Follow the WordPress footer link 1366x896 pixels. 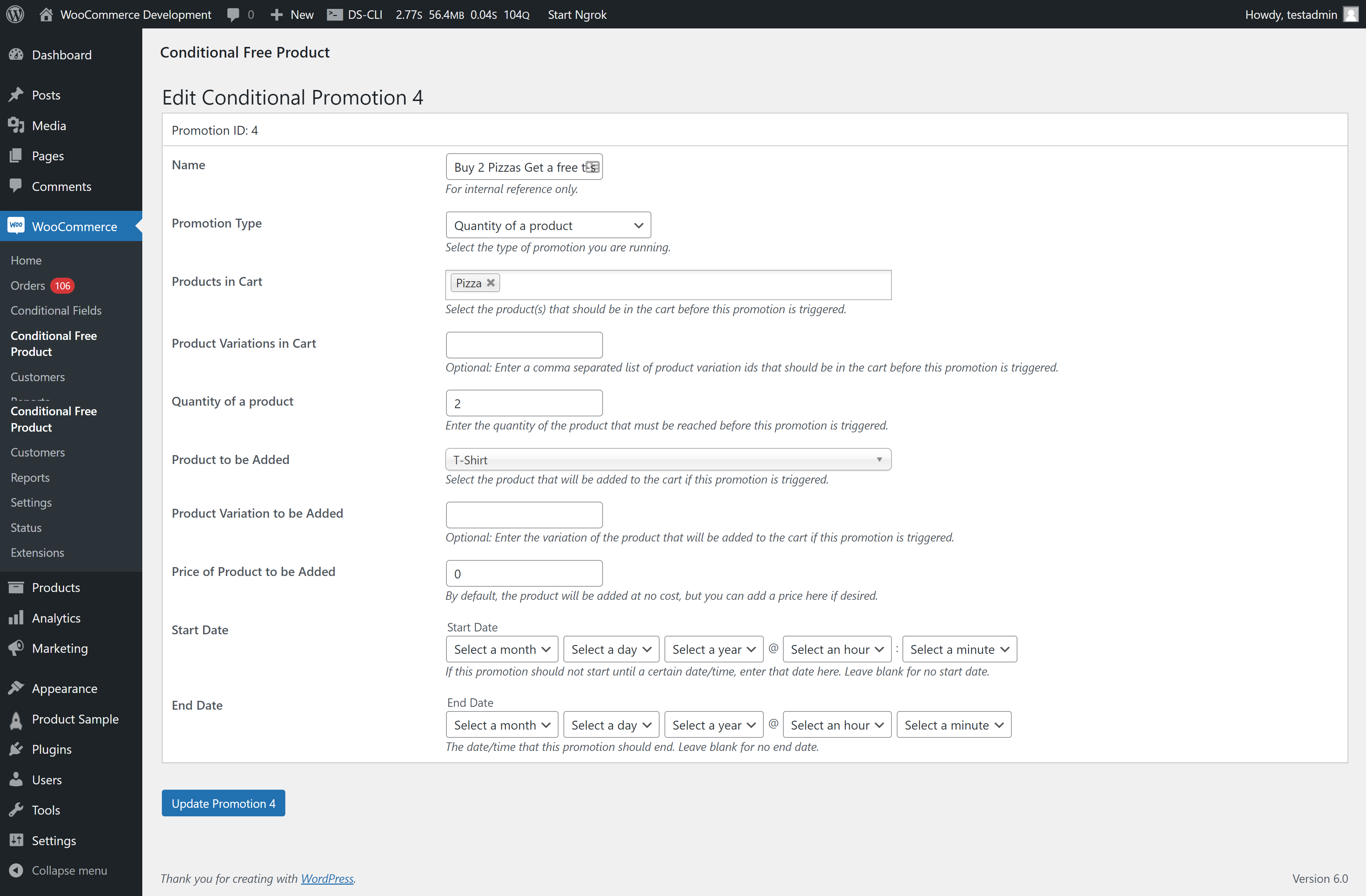click(x=327, y=878)
